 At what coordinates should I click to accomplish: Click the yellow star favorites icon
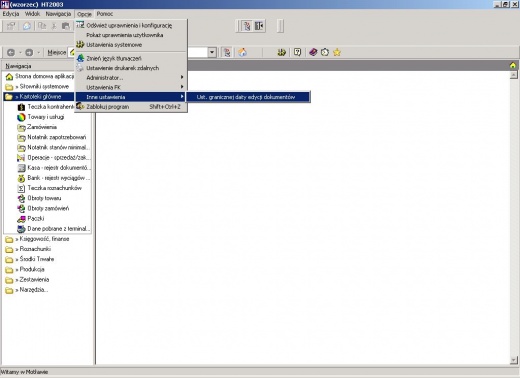[x=337, y=52]
